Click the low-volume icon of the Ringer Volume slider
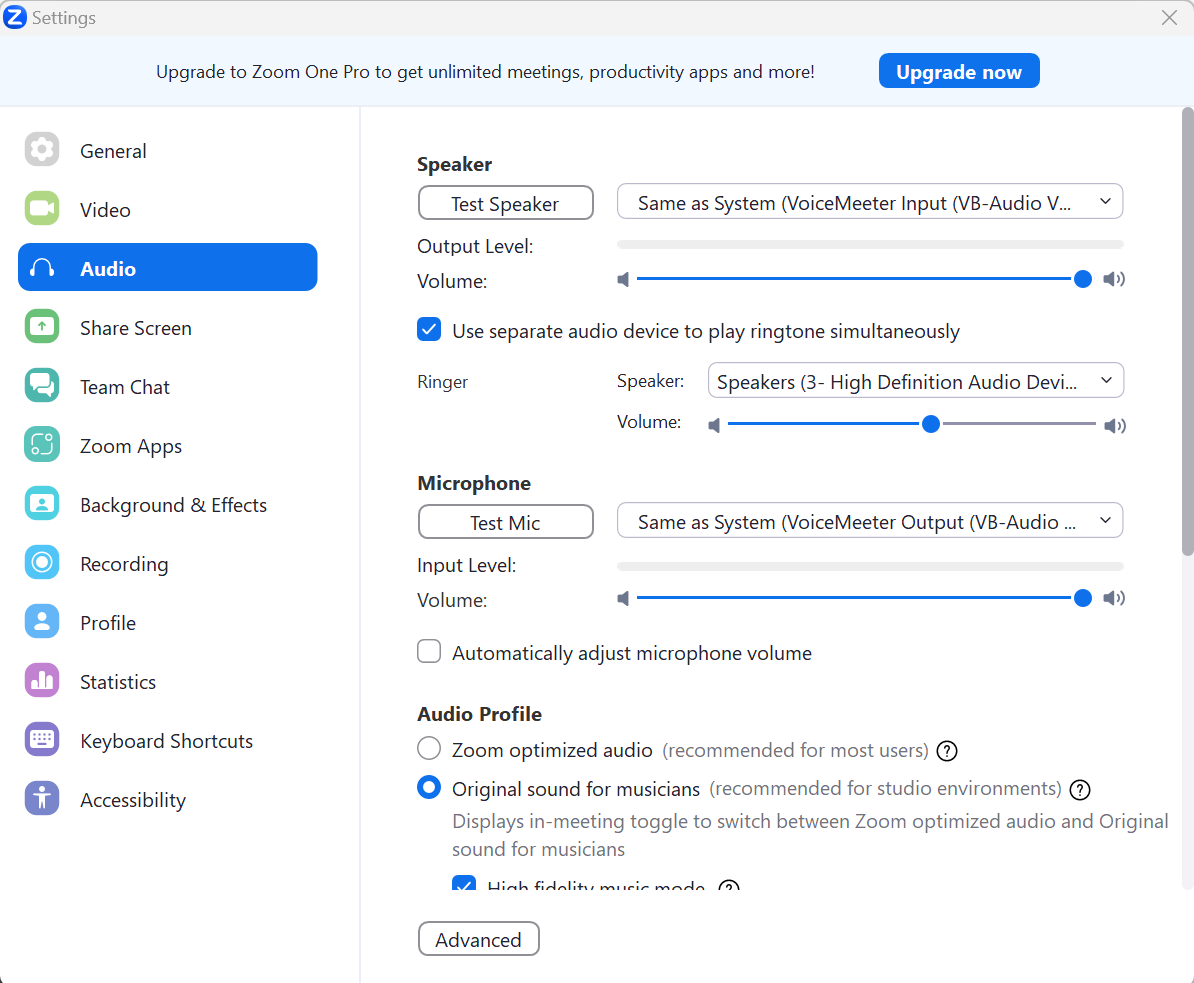Viewport: 1194px width, 983px height. 714,425
